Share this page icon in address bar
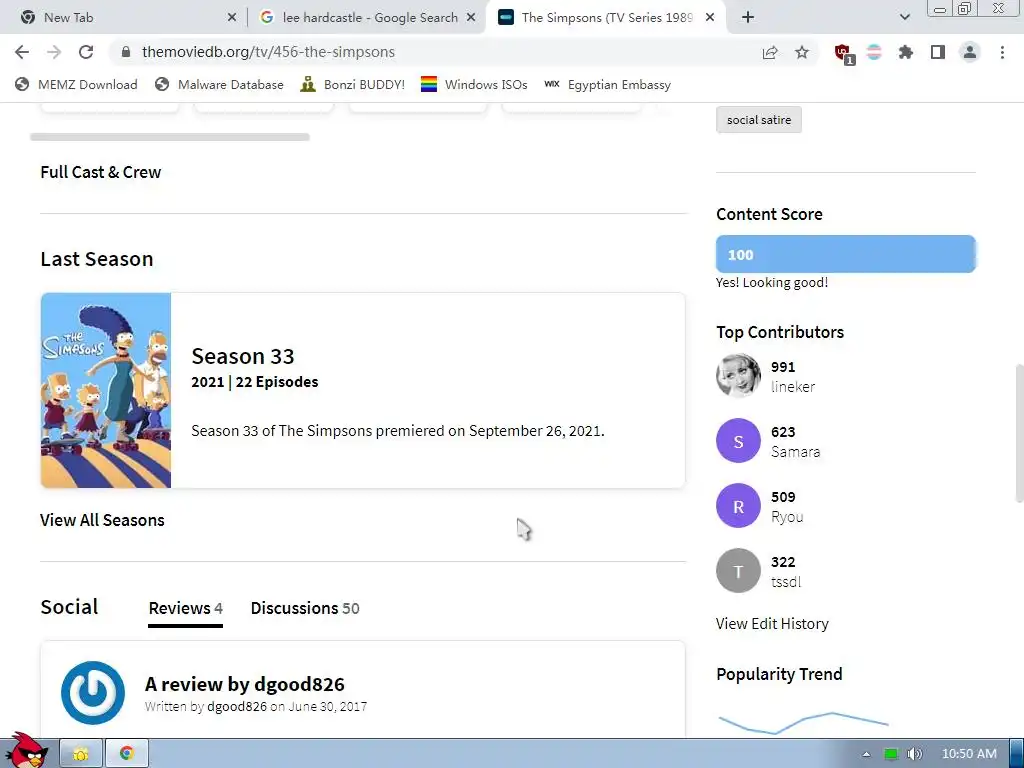The height and width of the screenshot is (768, 1024). [x=770, y=52]
